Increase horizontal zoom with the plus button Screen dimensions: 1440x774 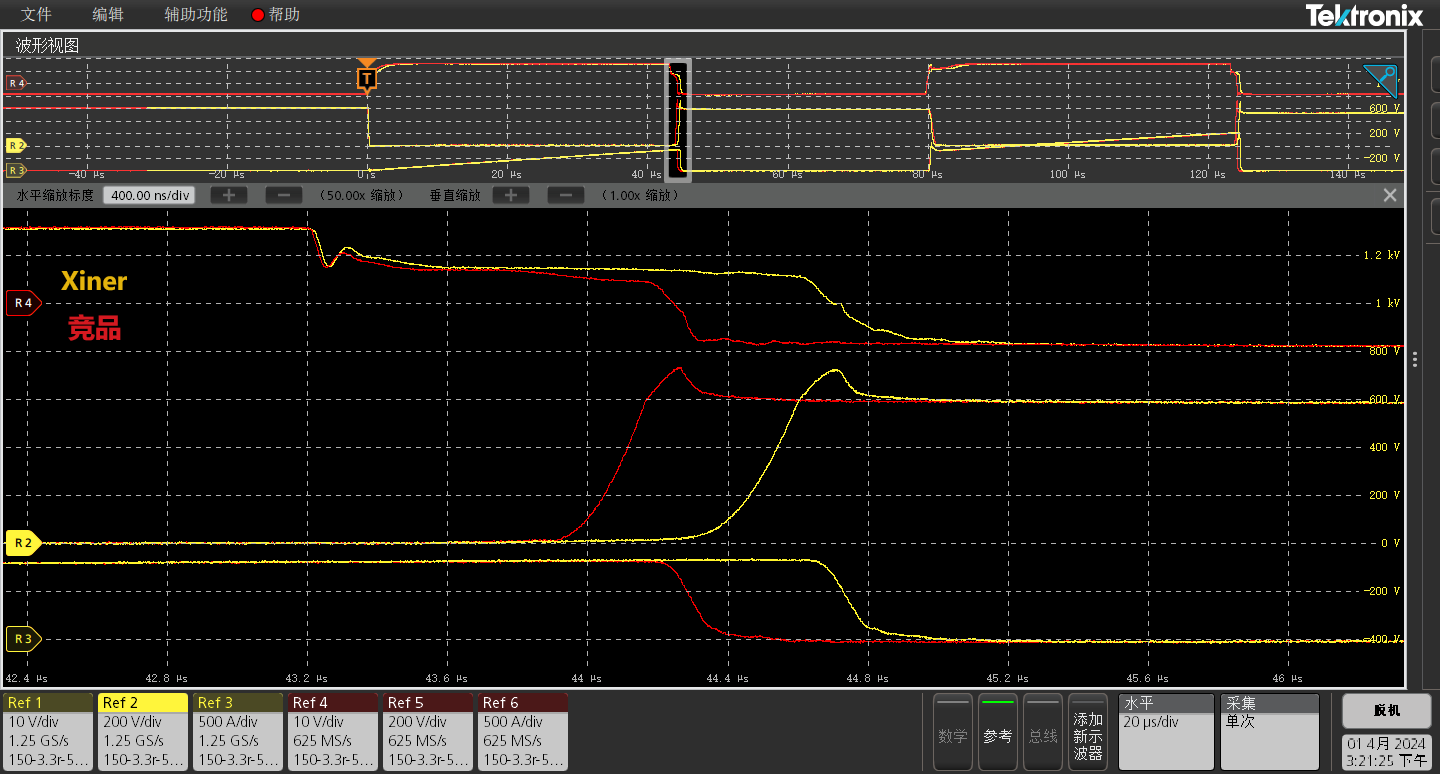click(229, 195)
